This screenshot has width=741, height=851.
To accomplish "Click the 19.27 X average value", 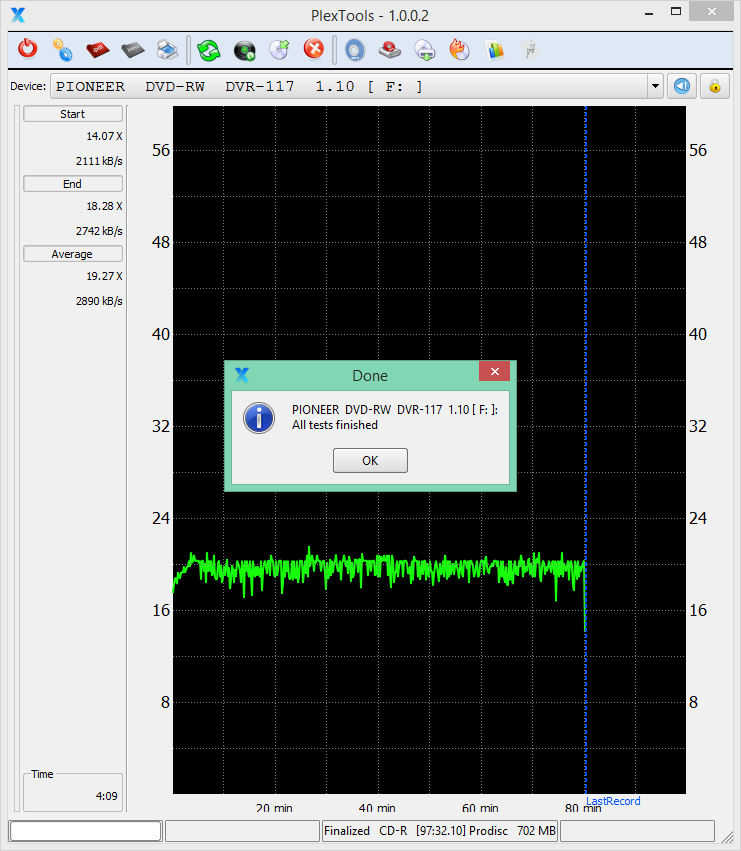I will click(x=104, y=276).
